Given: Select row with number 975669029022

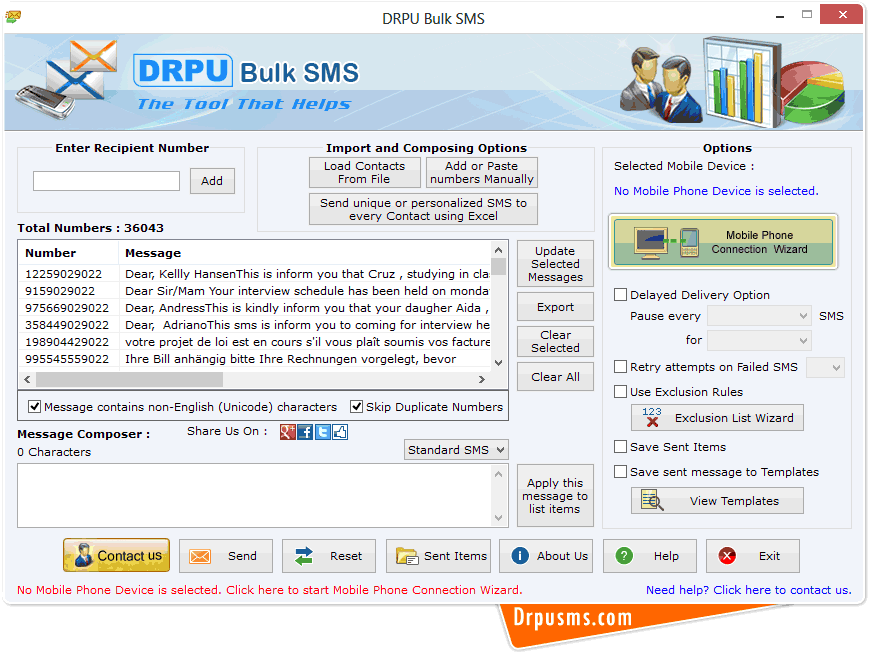Looking at the screenshot, I should [255, 308].
